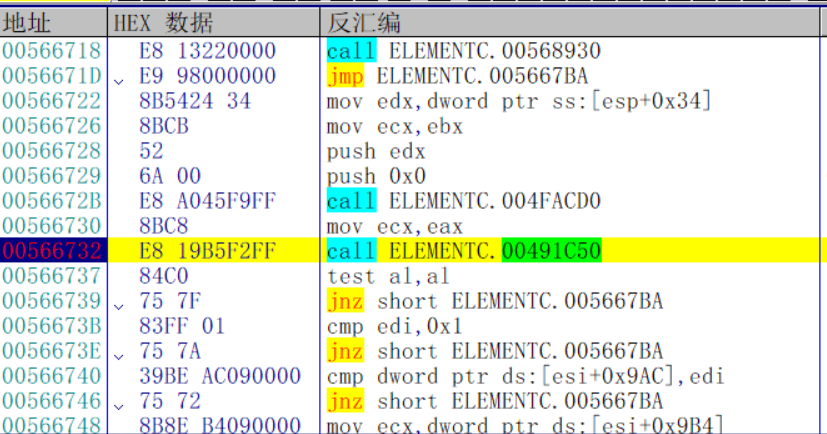Click hex bytes 8BCB
The width and height of the screenshot is (827, 434).
pyautogui.click(x=164, y=126)
